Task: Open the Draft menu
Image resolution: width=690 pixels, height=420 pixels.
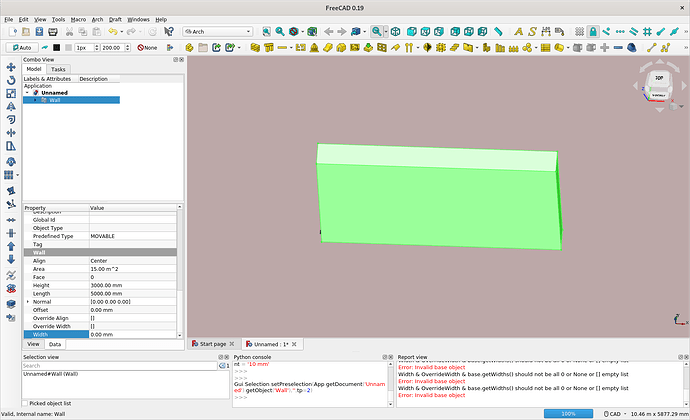Action: pyautogui.click(x=115, y=19)
